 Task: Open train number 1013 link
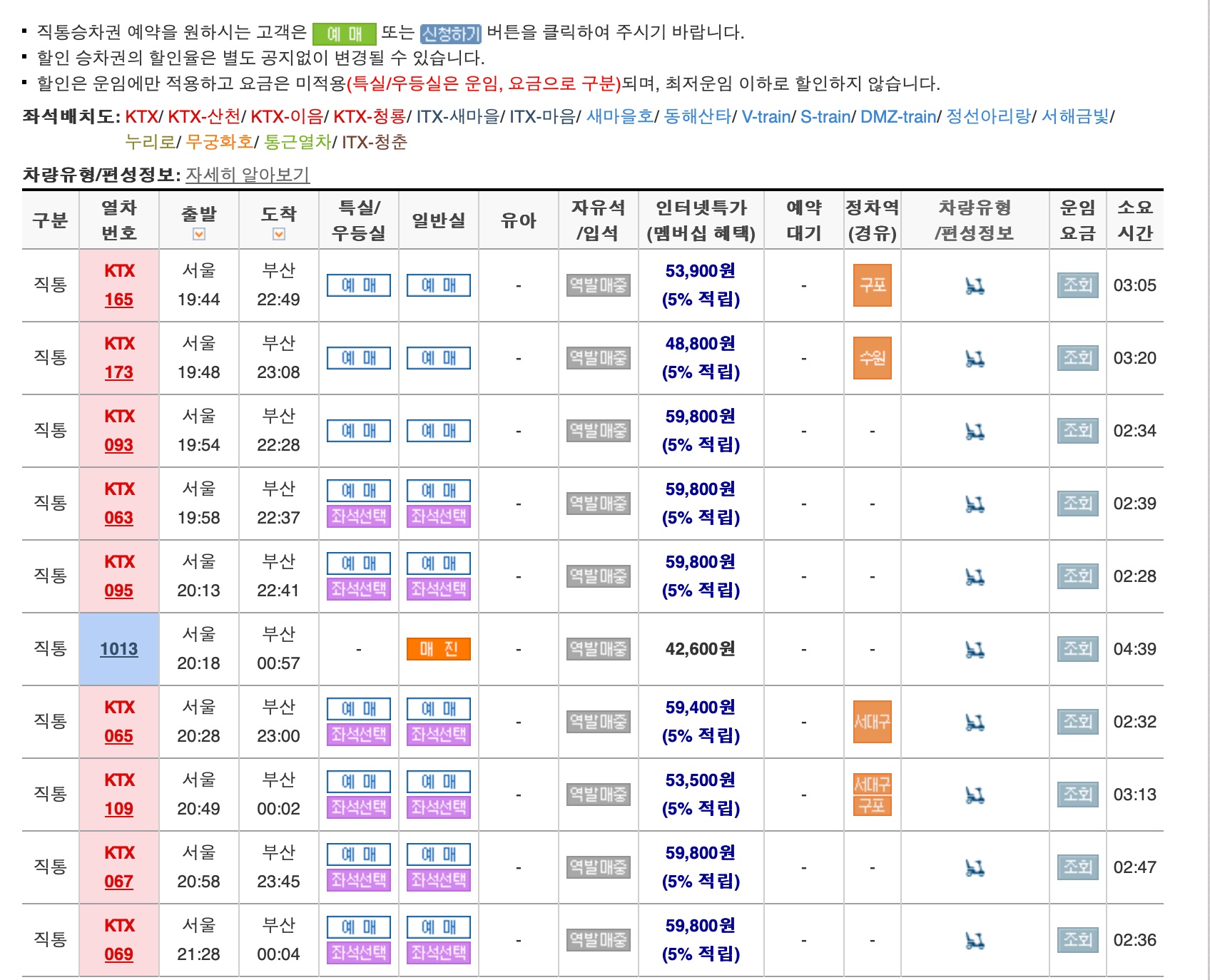(x=119, y=649)
